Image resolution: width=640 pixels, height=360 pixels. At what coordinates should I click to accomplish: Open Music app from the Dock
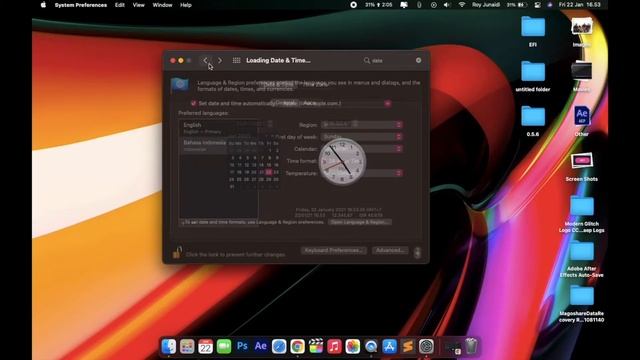pyautogui.click(x=334, y=347)
